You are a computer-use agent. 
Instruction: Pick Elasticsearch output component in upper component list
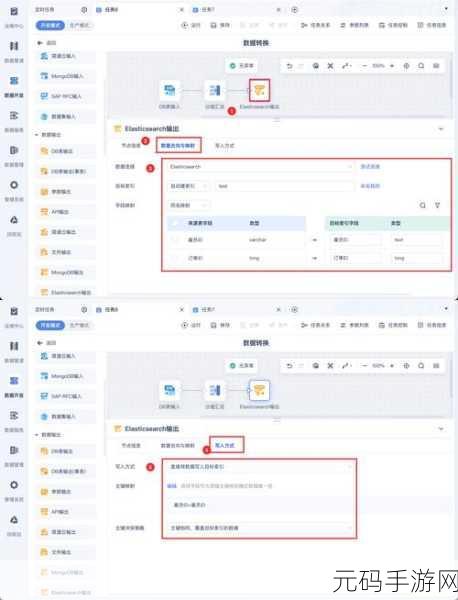tap(66, 292)
